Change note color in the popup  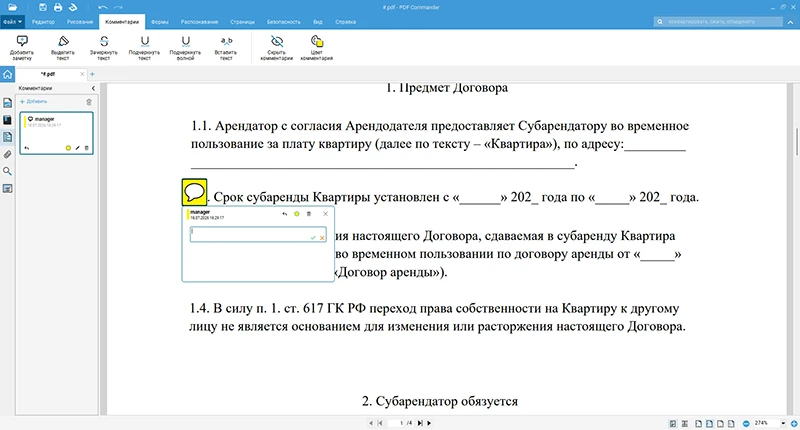296,214
